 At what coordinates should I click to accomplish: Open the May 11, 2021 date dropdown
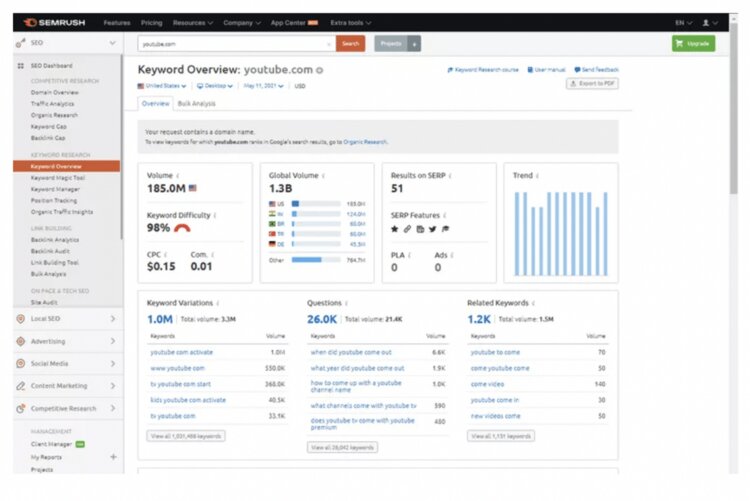click(x=264, y=86)
